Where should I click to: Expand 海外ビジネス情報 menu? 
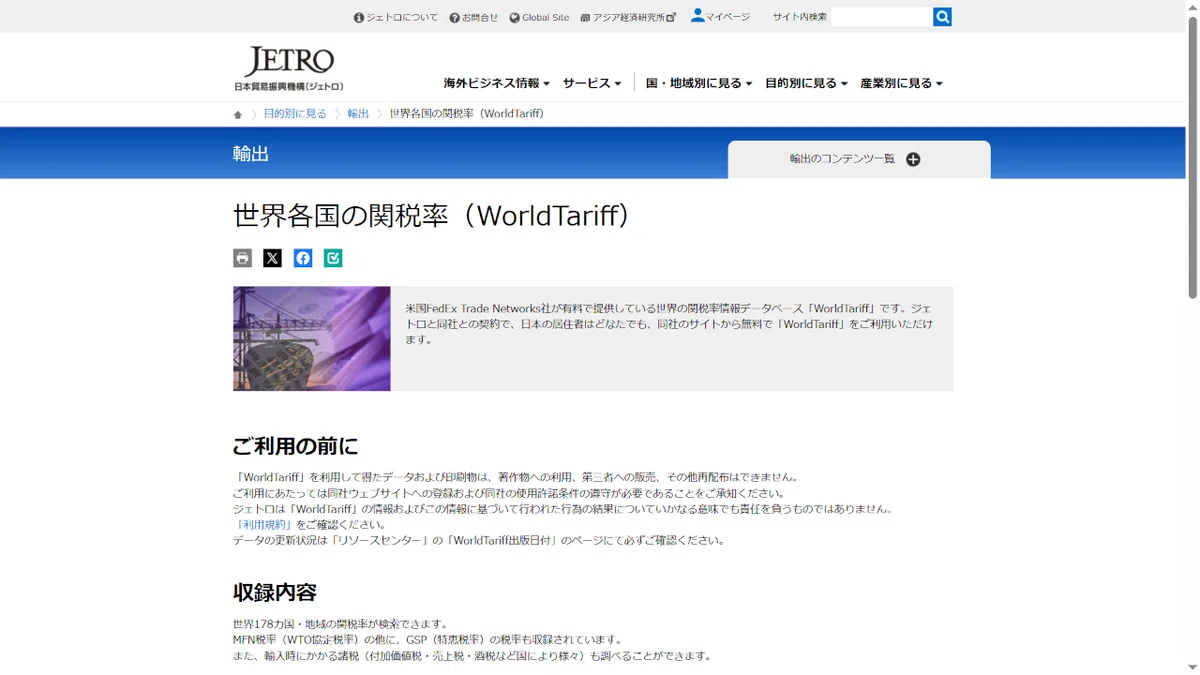click(x=497, y=83)
